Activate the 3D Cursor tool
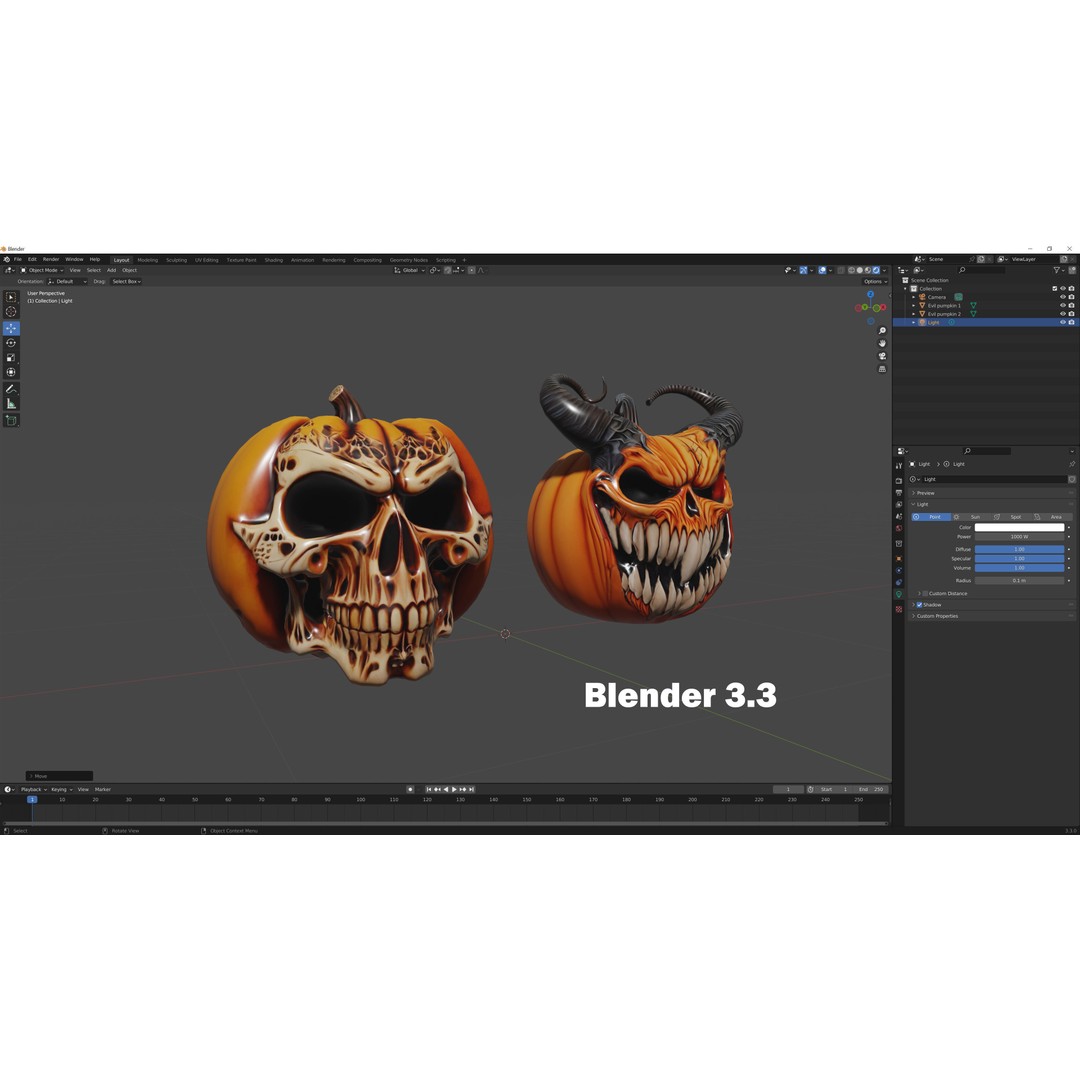Viewport: 1080px width, 1080px height. 11,311
